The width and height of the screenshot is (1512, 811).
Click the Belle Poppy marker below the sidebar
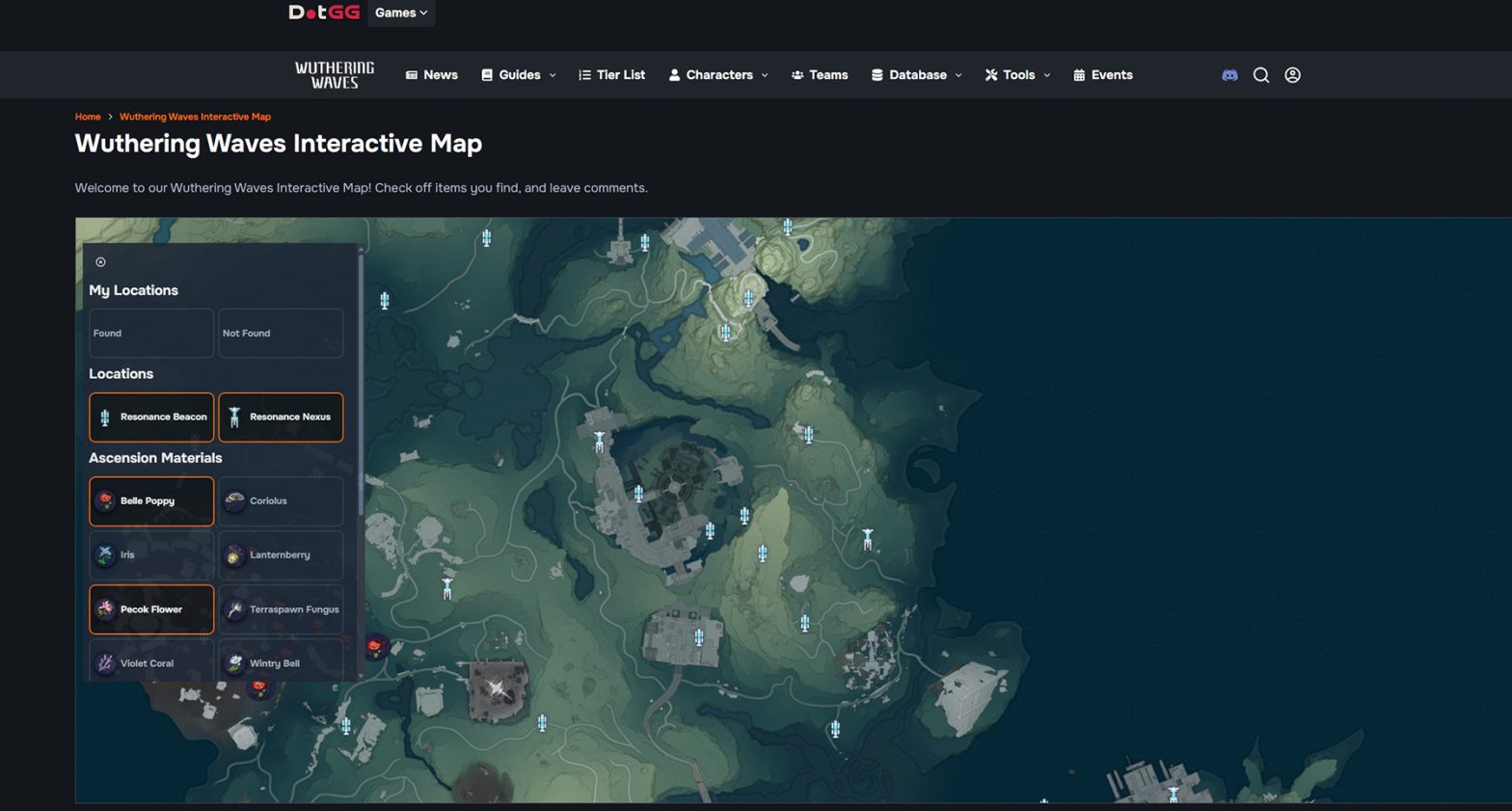pos(258,687)
